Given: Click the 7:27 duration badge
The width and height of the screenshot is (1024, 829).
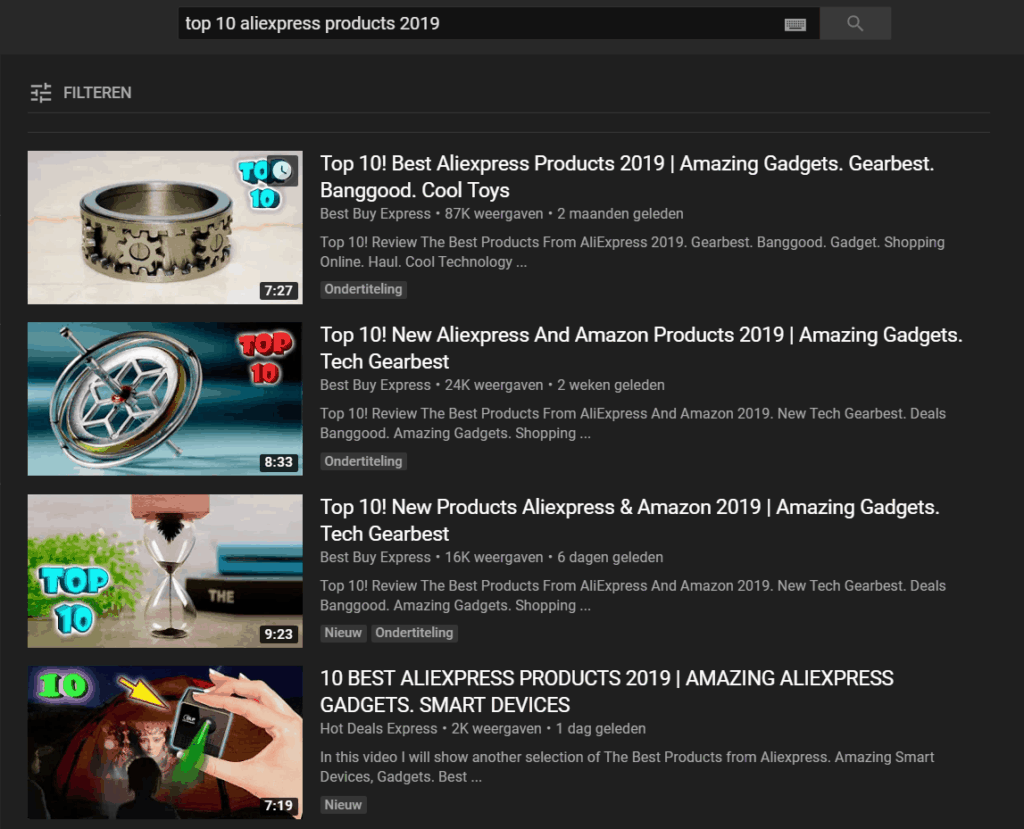Looking at the screenshot, I should click(x=278, y=290).
